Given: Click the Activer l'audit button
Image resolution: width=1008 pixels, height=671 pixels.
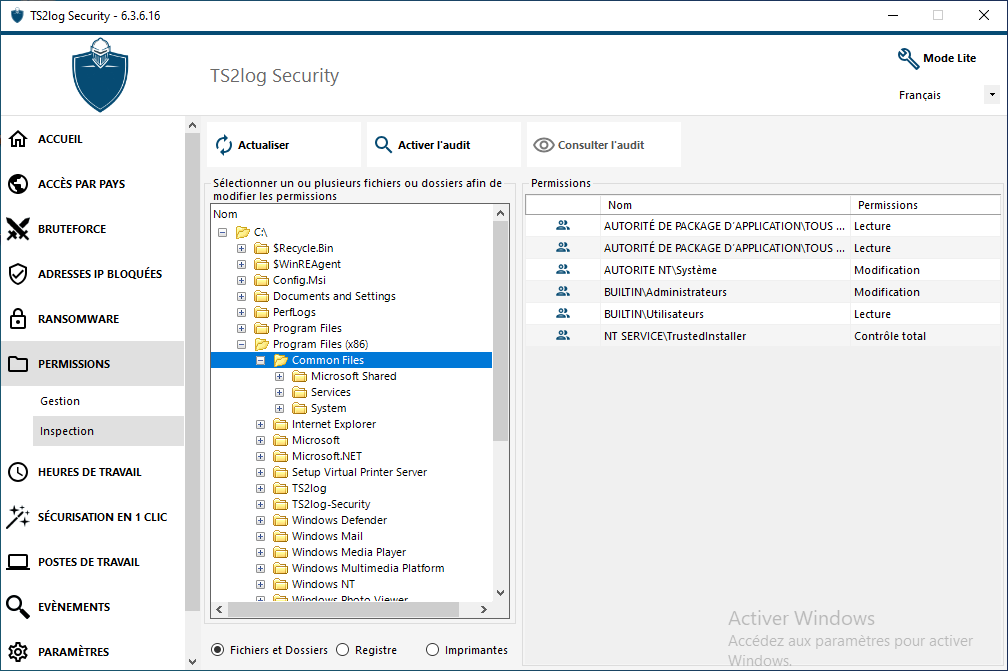Looking at the screenshot, I should coord(444,145).
